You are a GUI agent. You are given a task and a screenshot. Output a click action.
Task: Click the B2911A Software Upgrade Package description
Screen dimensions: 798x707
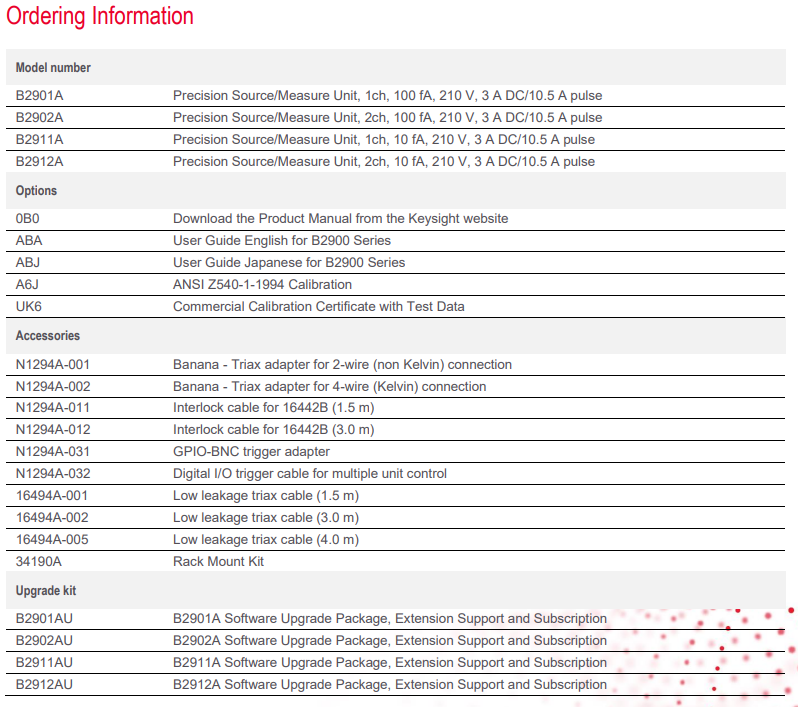pyautogui.click(x=390, y=662)
